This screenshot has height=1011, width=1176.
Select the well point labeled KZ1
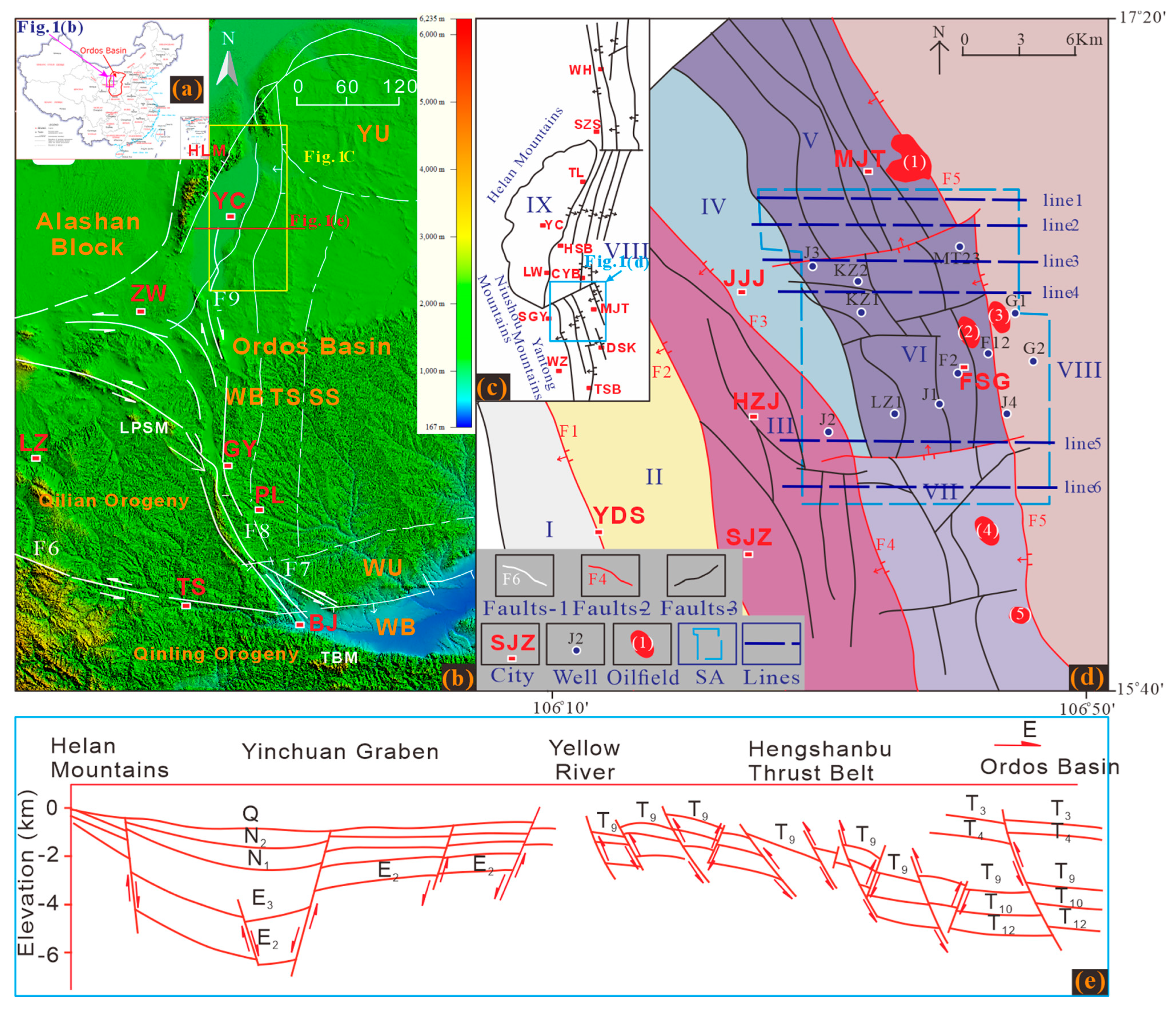(861, 312)
